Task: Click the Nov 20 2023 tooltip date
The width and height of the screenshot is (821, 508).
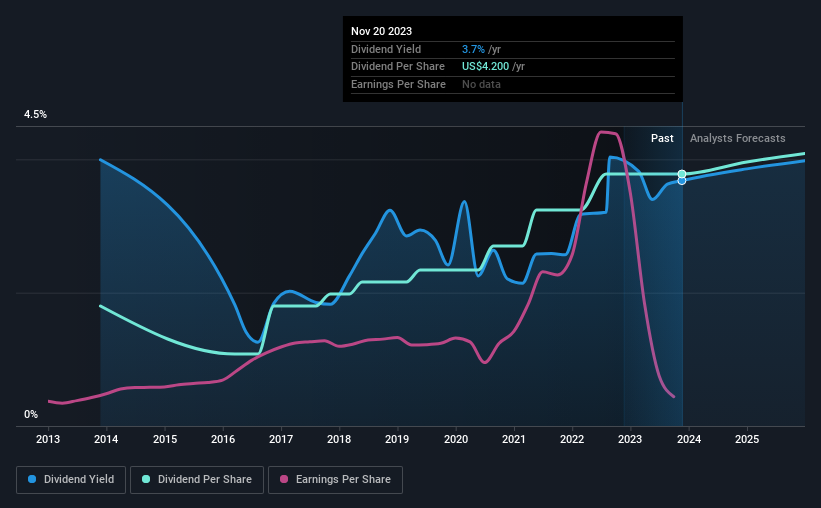Action: click(x=381, y=31)
